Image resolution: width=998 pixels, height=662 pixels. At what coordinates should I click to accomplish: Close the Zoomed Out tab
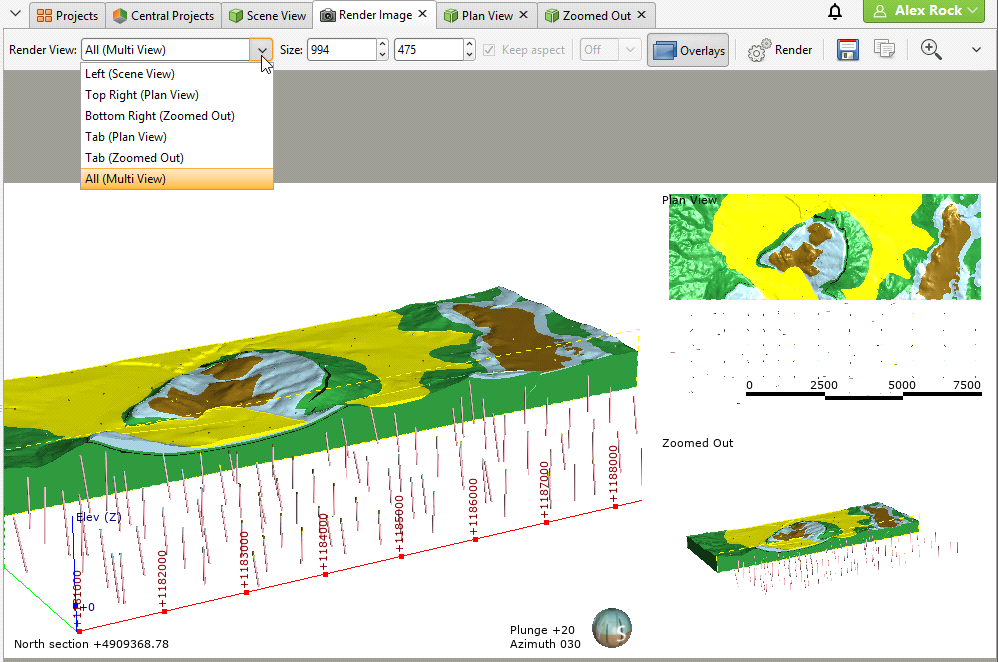[641, 15]
